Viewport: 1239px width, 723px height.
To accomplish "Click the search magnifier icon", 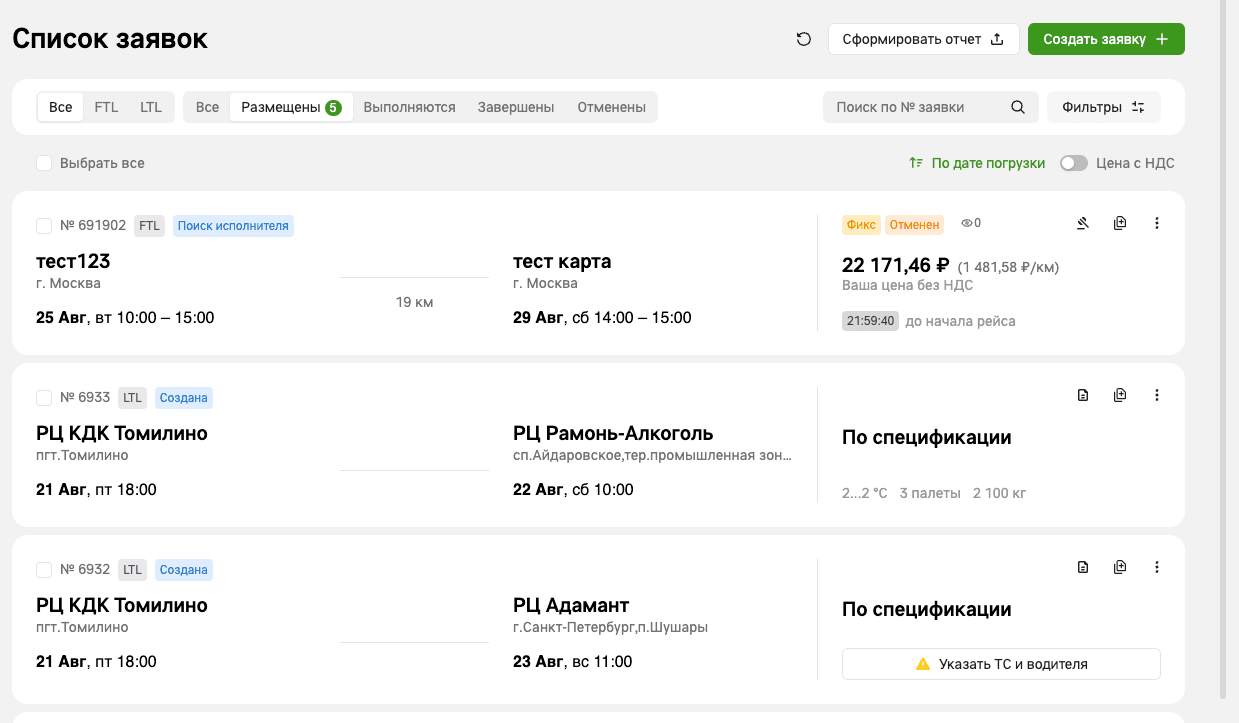I will click(x=1018, y=107).
